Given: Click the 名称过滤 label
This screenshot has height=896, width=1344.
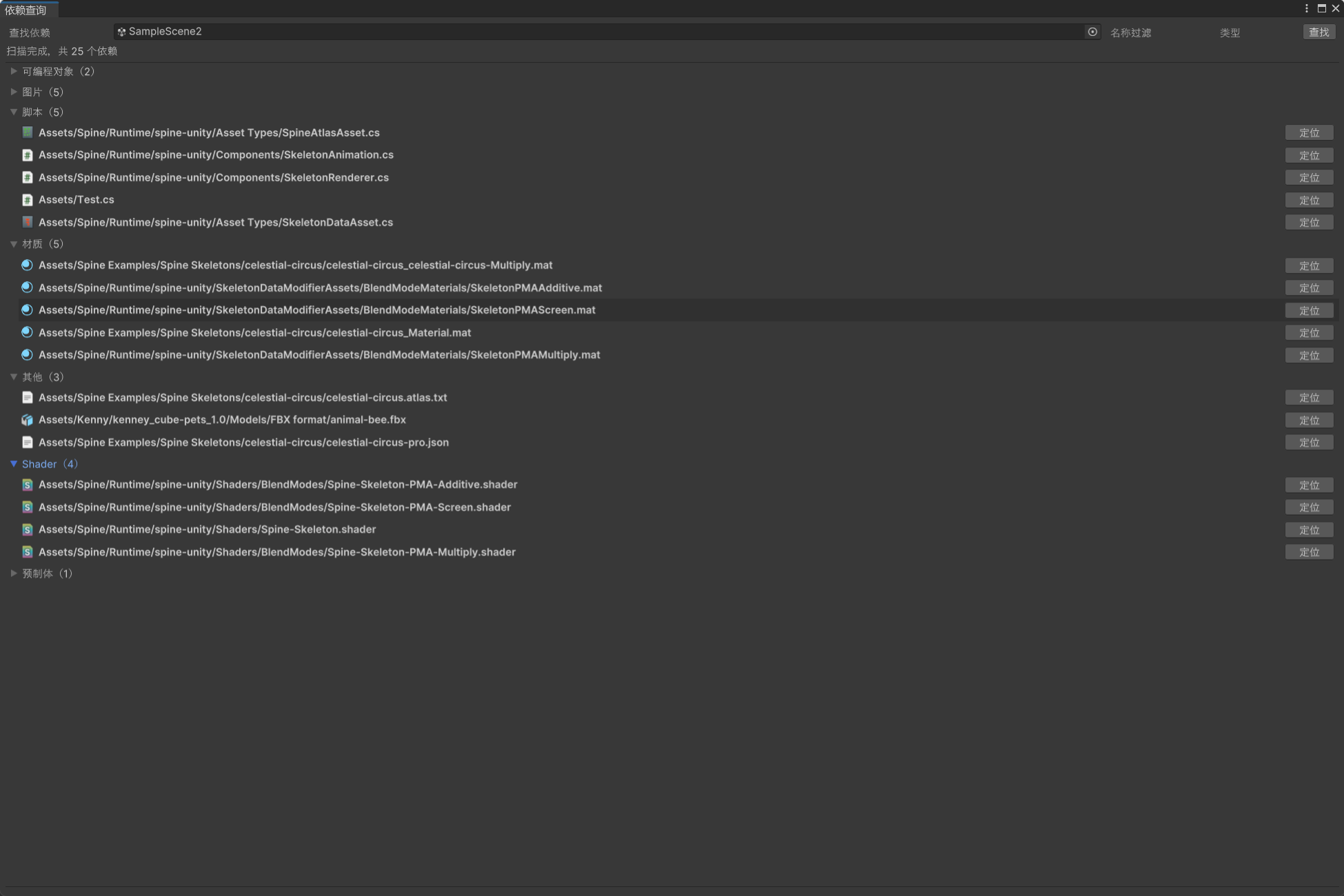Looking at the screenshot, I should (1130, 32).
